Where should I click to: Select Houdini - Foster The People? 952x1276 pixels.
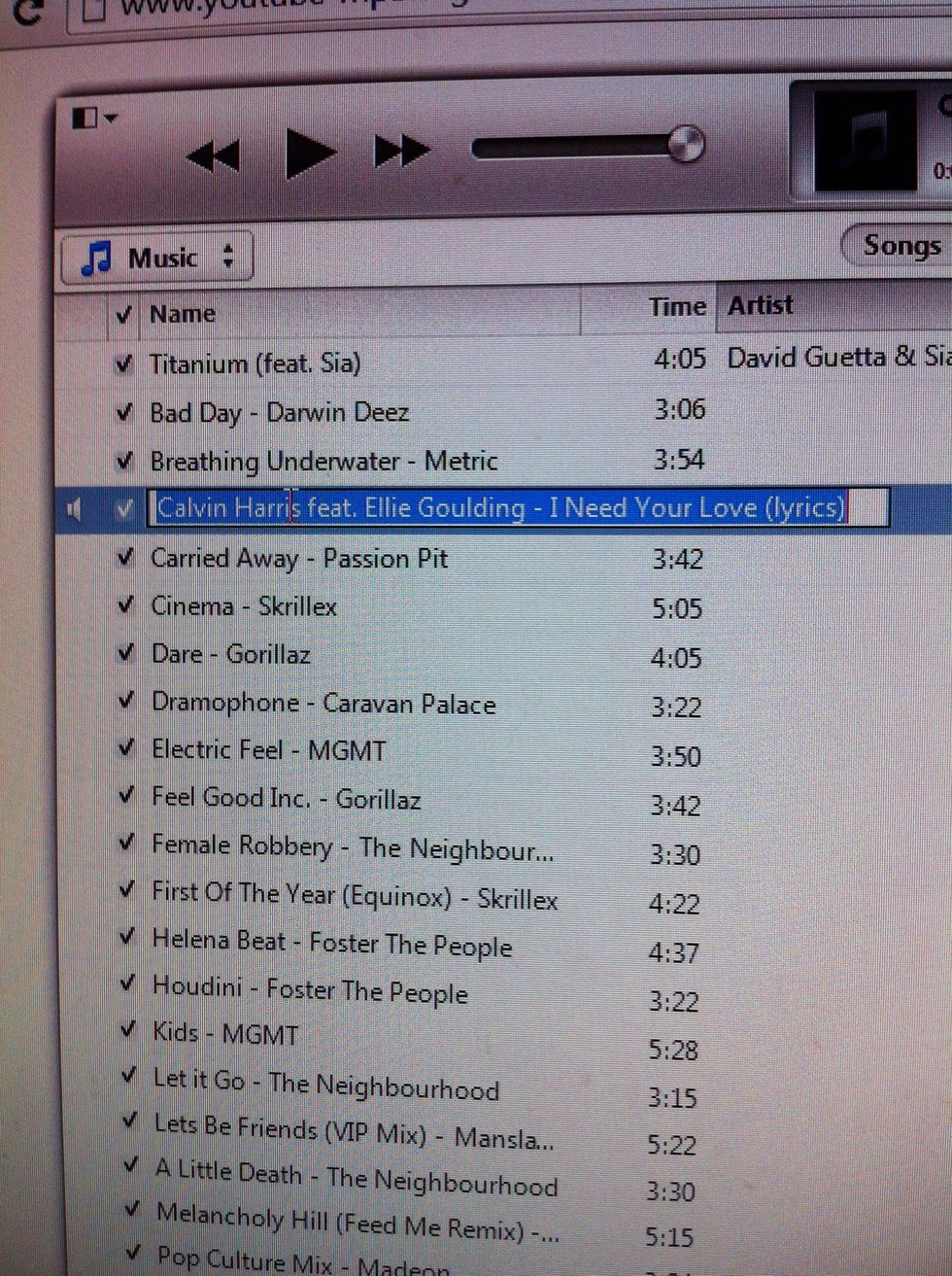(x=310, y=989)
